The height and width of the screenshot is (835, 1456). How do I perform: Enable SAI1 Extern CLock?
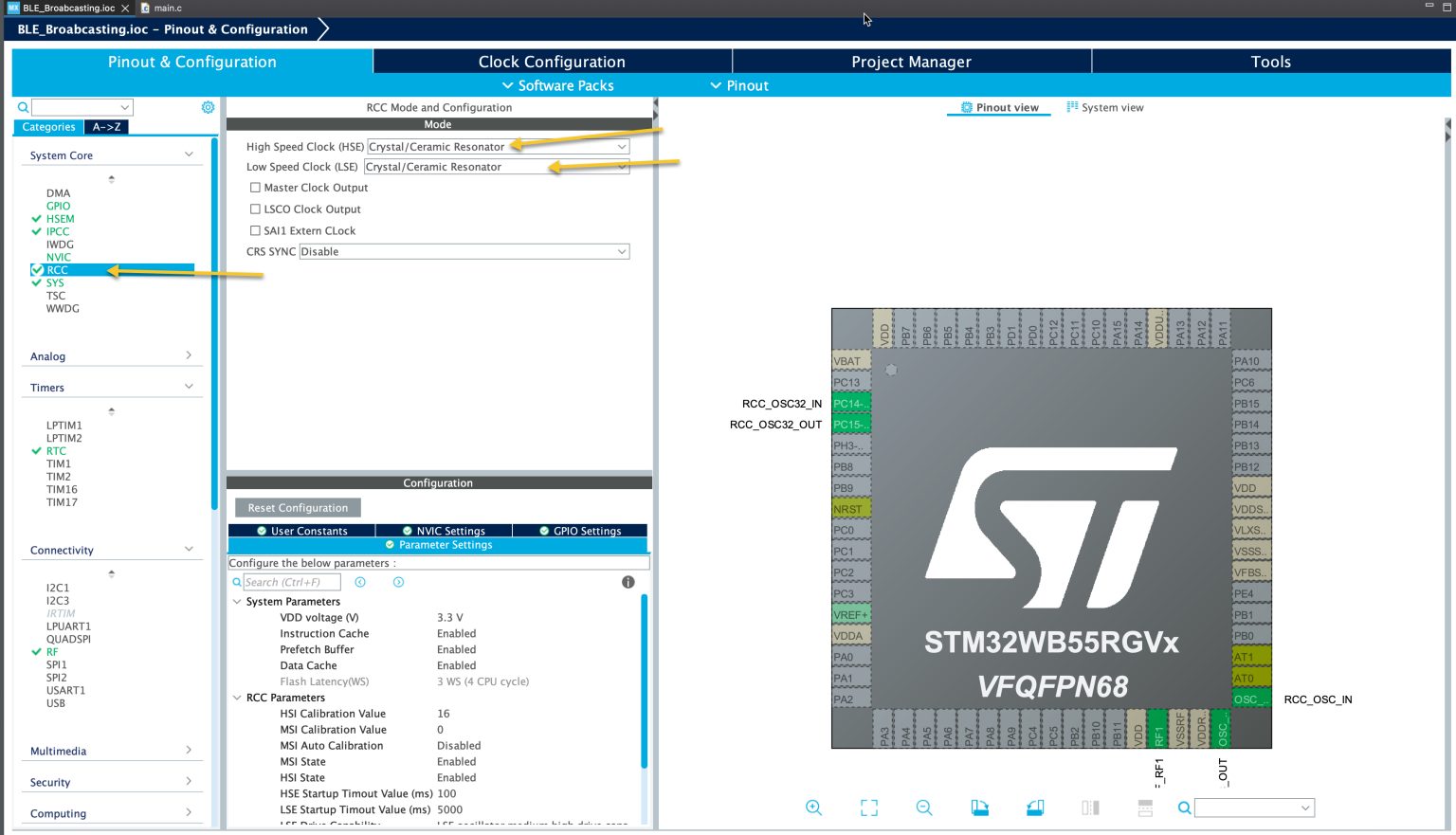point(255,230)
